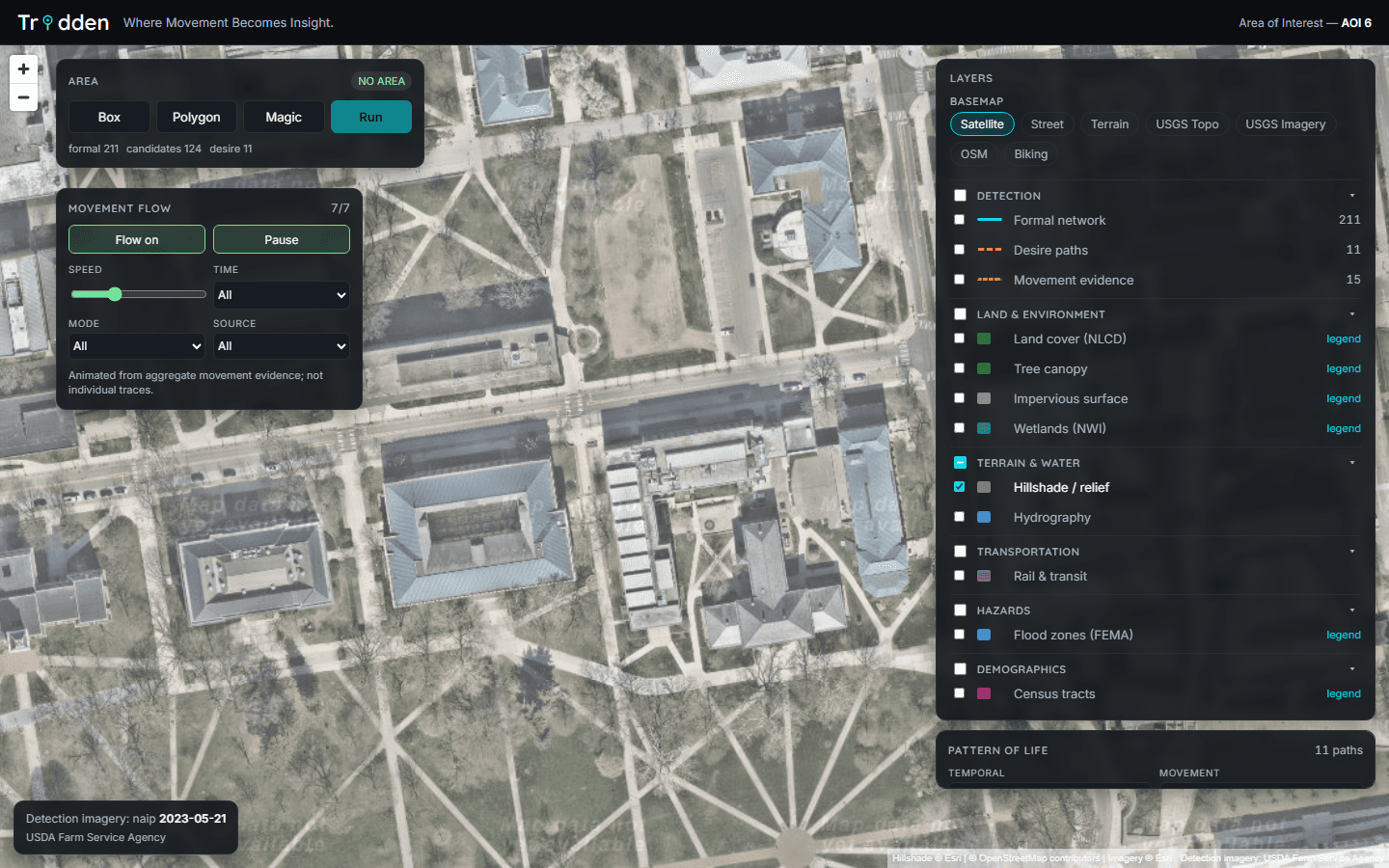Screen dimensions: 1389x868
Task: Click the Formal network cyan line icon
Action: 990,220
